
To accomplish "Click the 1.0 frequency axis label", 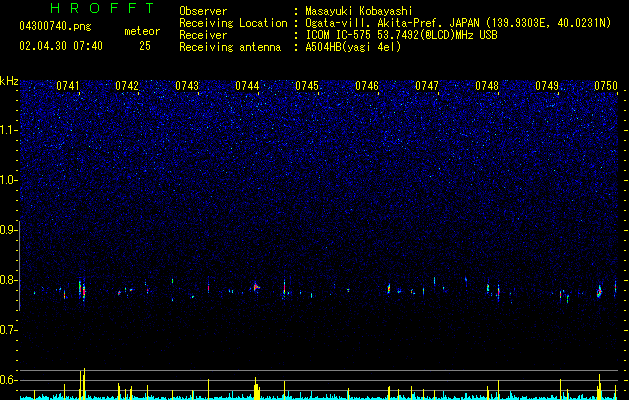I will tap(8, 180).
